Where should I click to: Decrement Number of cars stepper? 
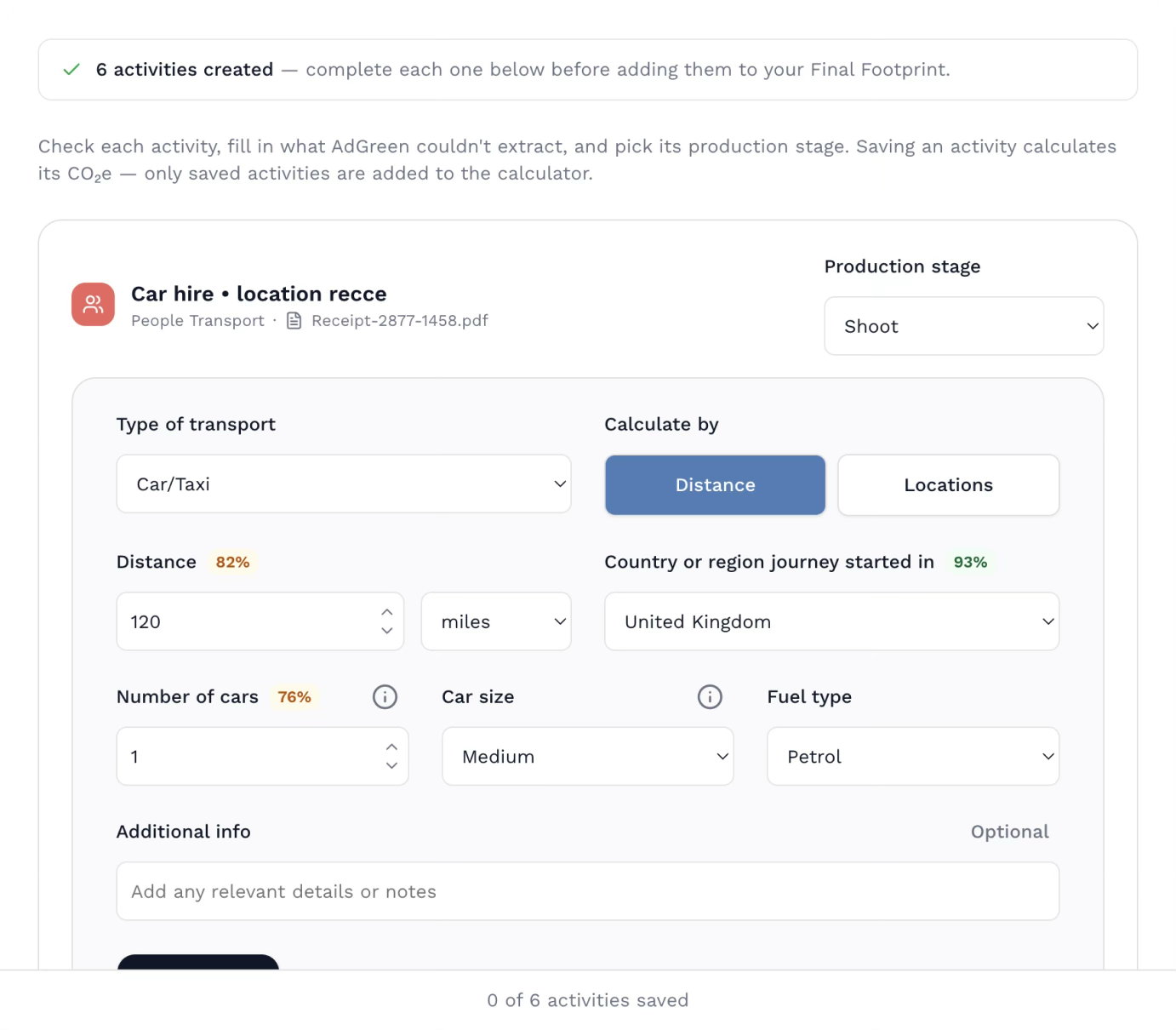coord(391,765)
